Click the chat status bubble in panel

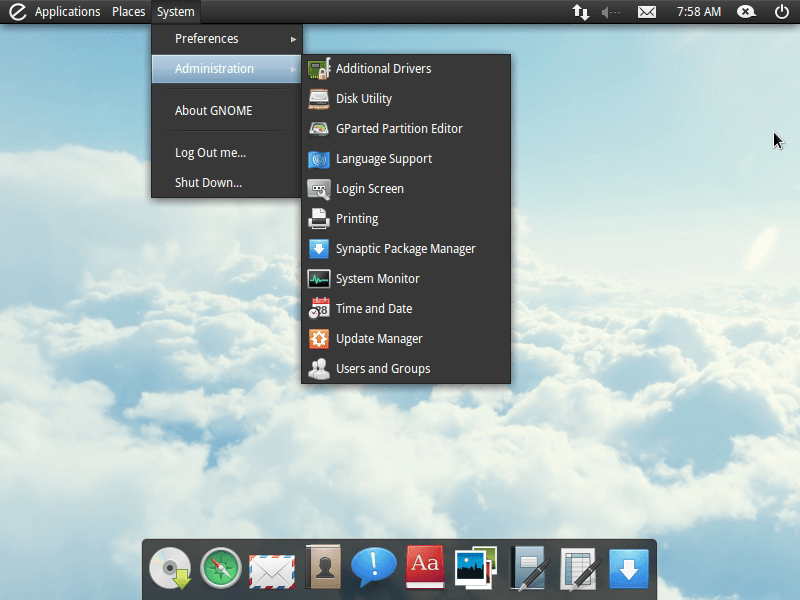click(746, 12)
